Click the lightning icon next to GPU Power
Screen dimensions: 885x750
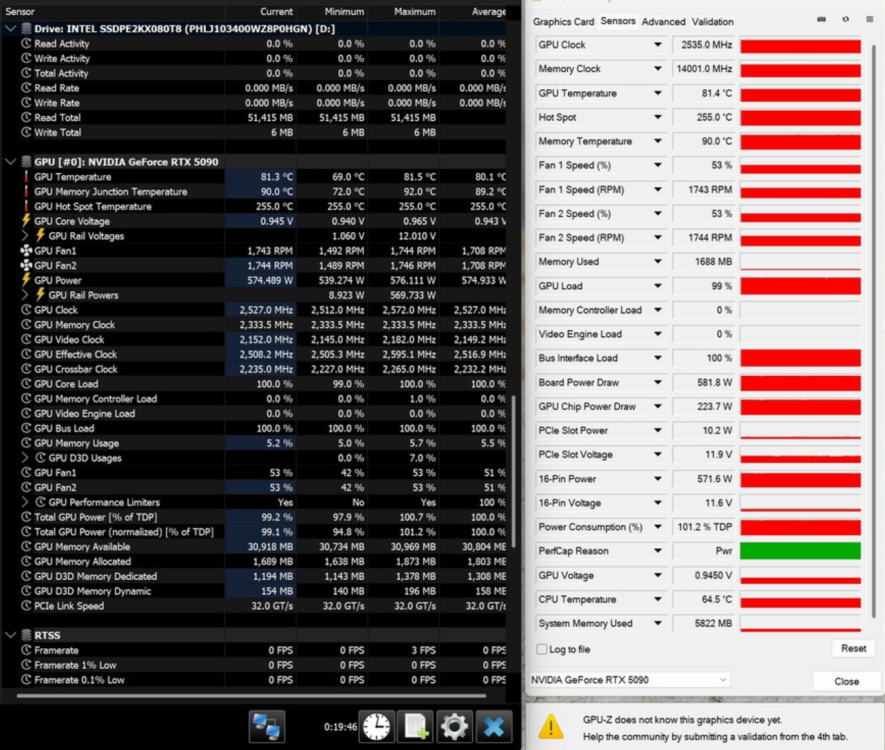[26, 280]
